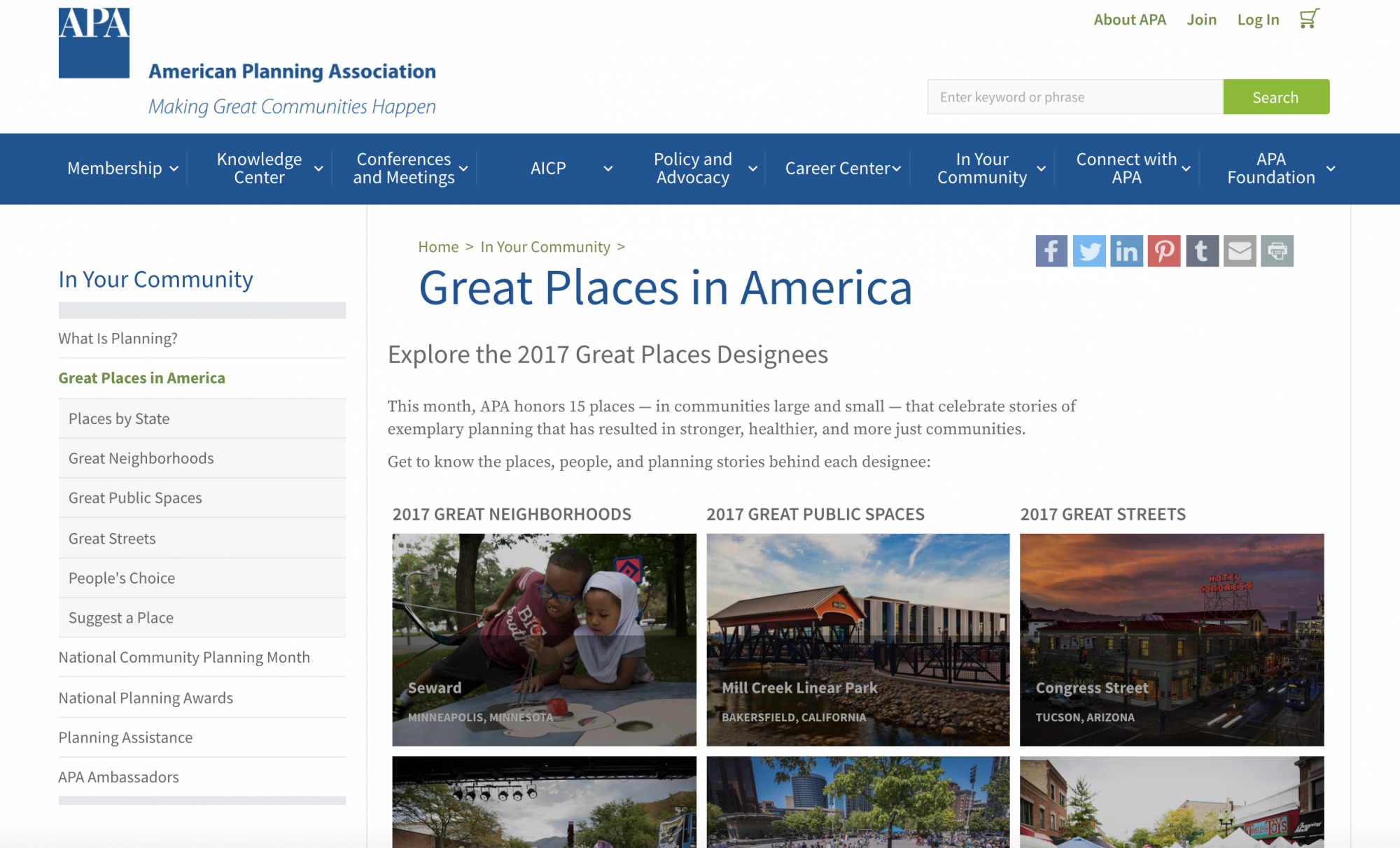
Task: Open the AICP nav item
Action: tap(548, 169)
